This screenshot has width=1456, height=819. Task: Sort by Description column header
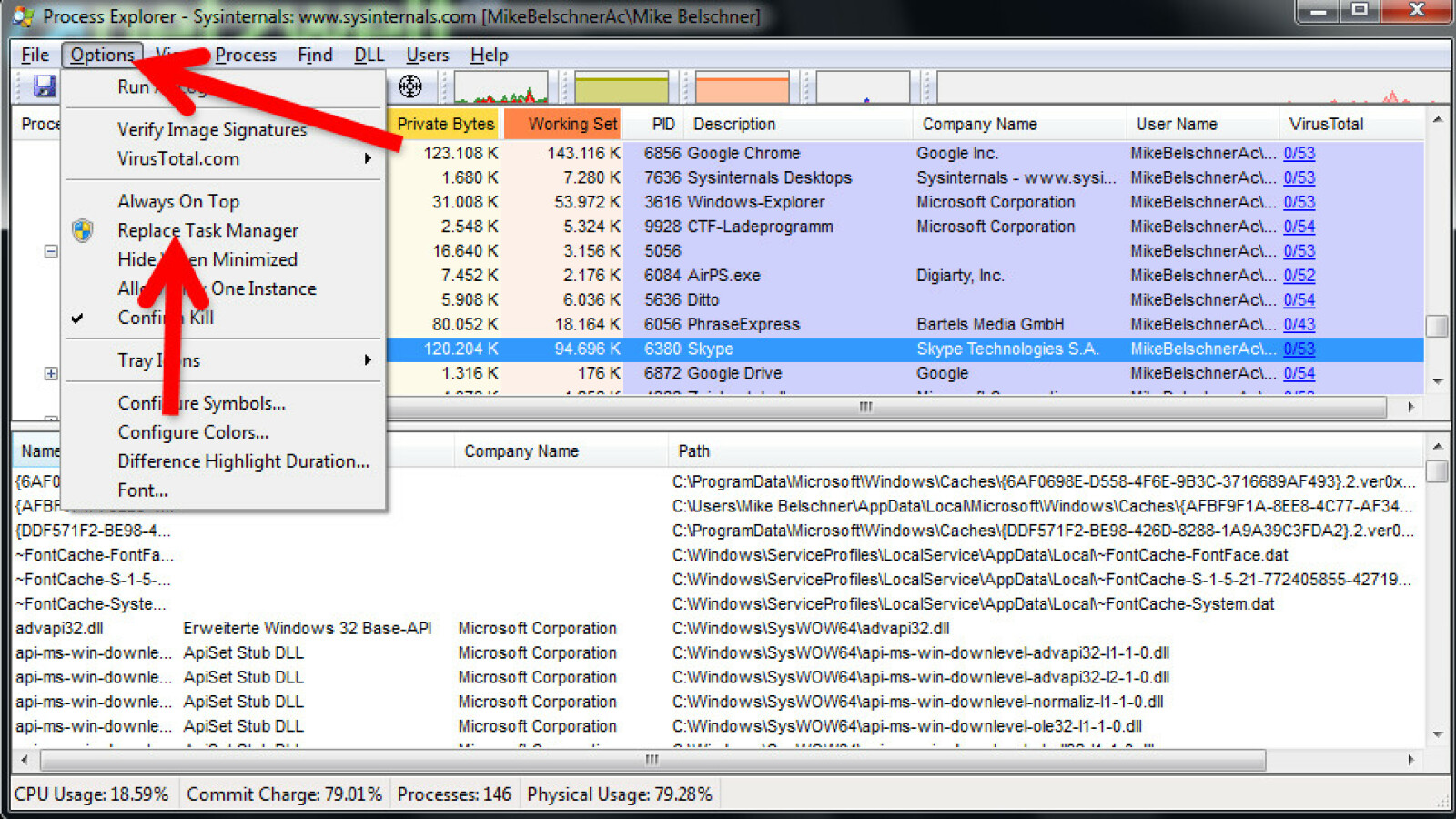(x=798, y=124)
